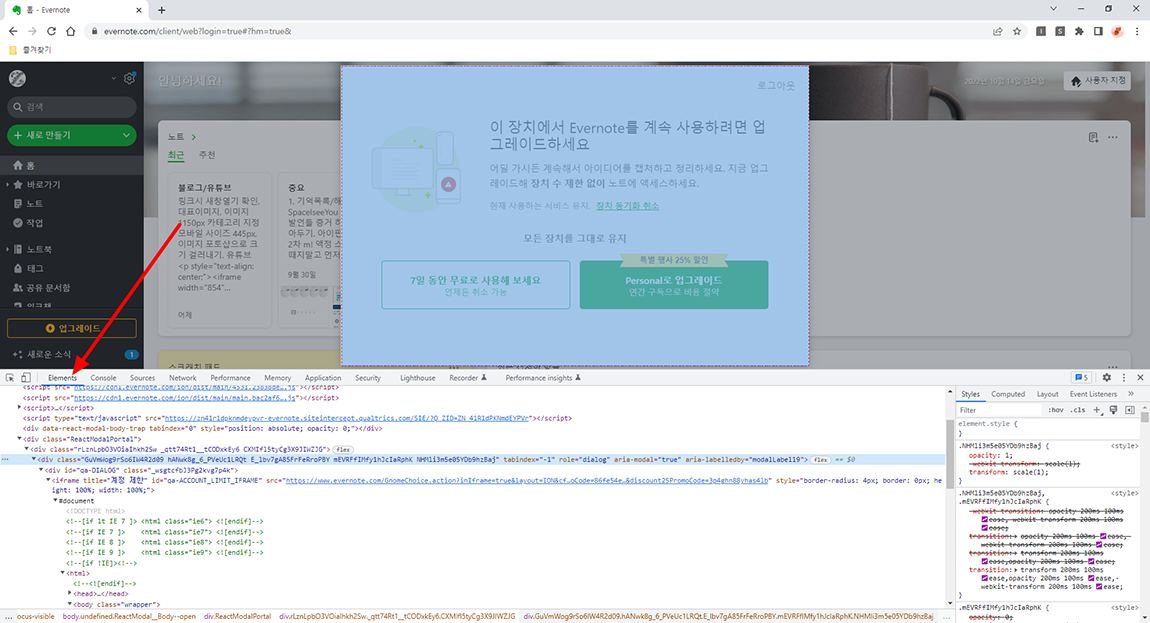Viewport: 1150px width, 623px height.
Task: Switch to the 최근 notes tab
Action: 176,156
